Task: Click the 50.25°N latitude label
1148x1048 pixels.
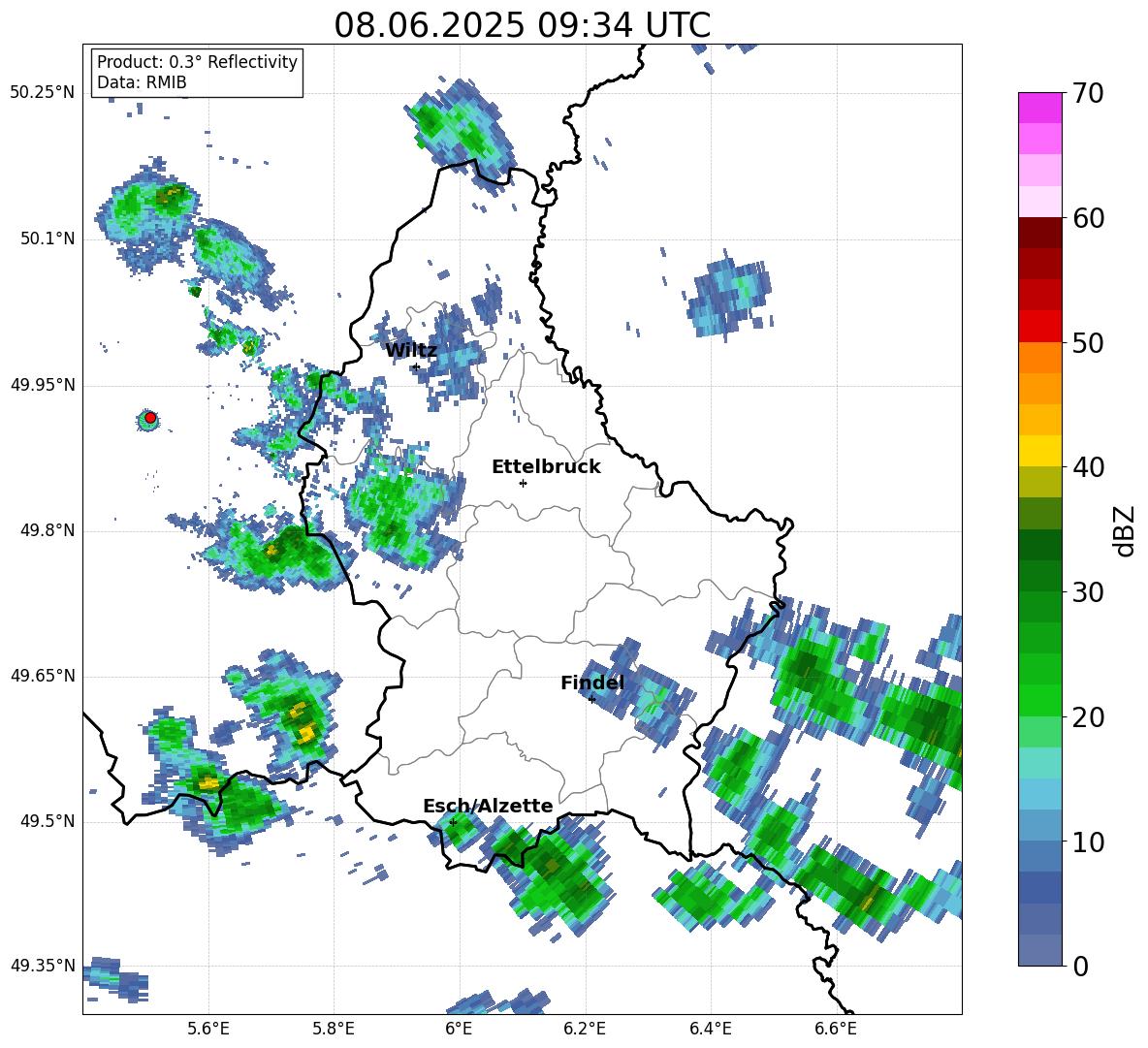Action: pyautogui.click(x=43, y=93)
